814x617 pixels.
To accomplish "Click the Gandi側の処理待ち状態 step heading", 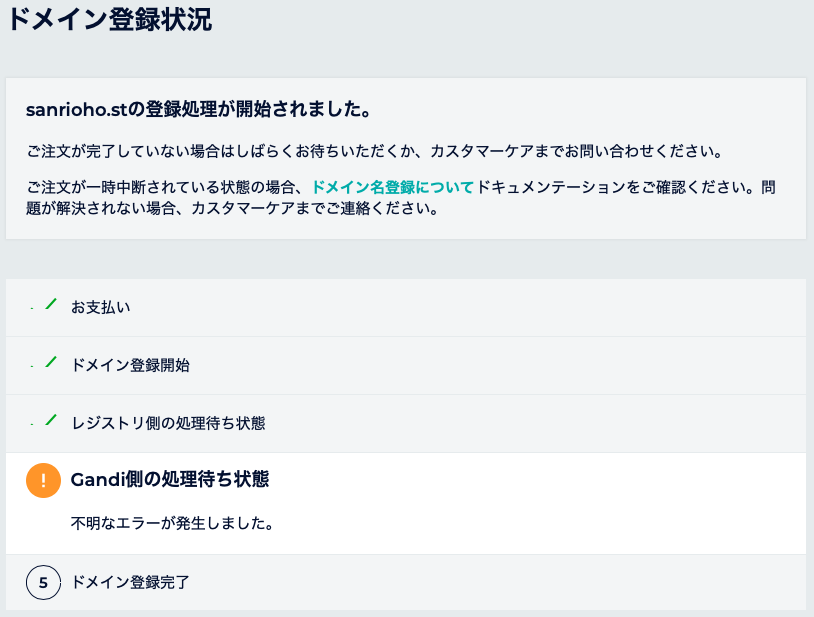I will click(170, 480).
